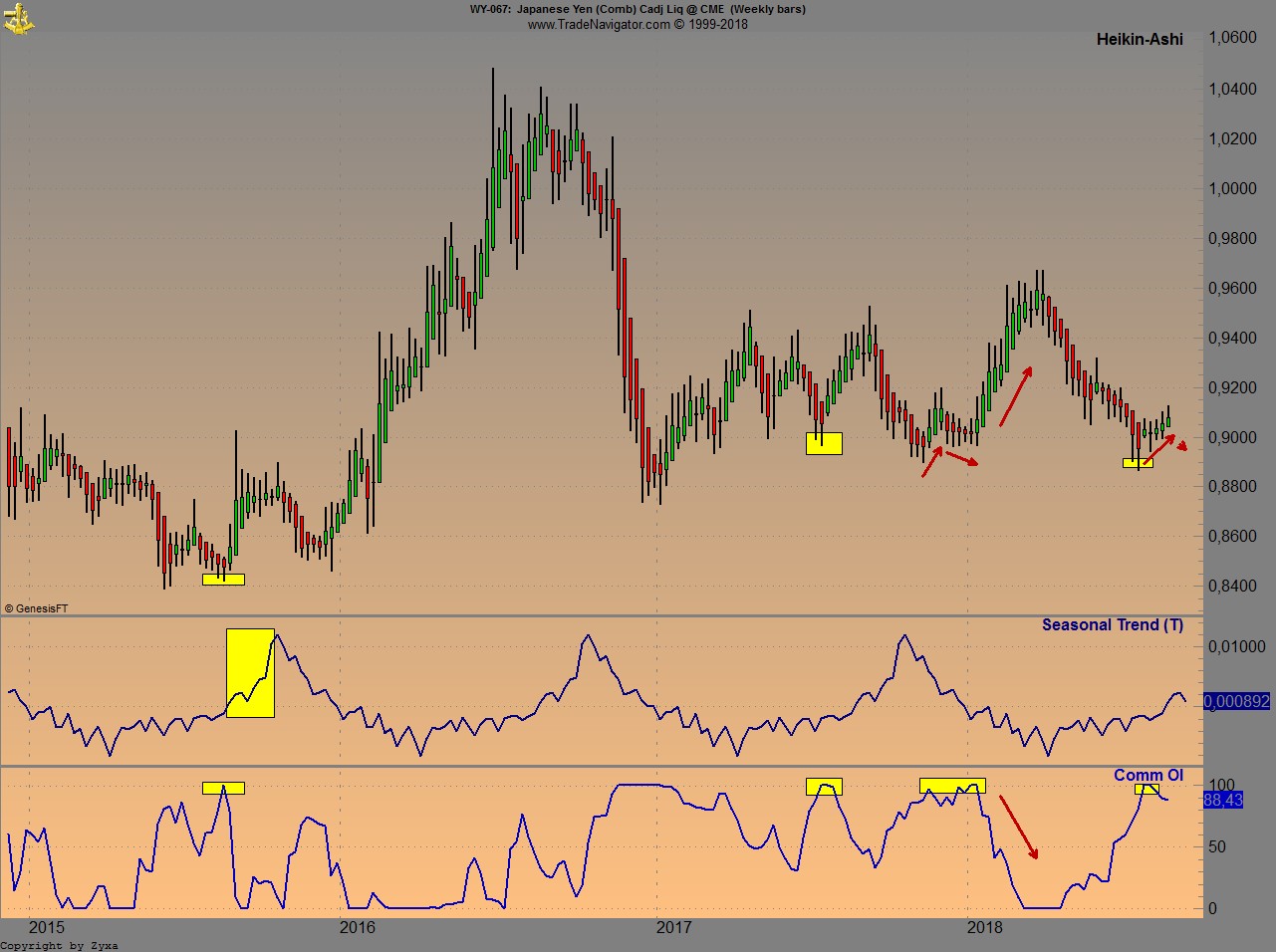Select the Heikin-Ashi chart label
Screen dimensions: 1276x952
pyautogui.click(x=1140, y=40)
